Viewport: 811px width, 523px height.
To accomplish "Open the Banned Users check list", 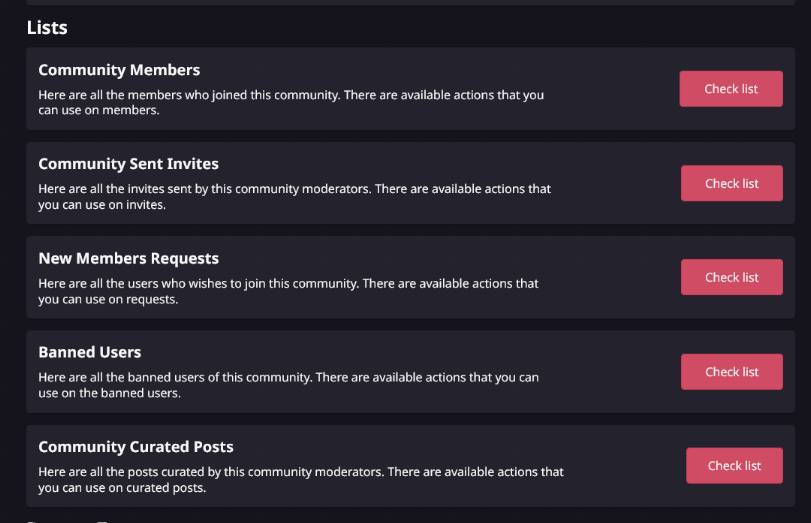I will pyautogui.click(x=731, y=372).
